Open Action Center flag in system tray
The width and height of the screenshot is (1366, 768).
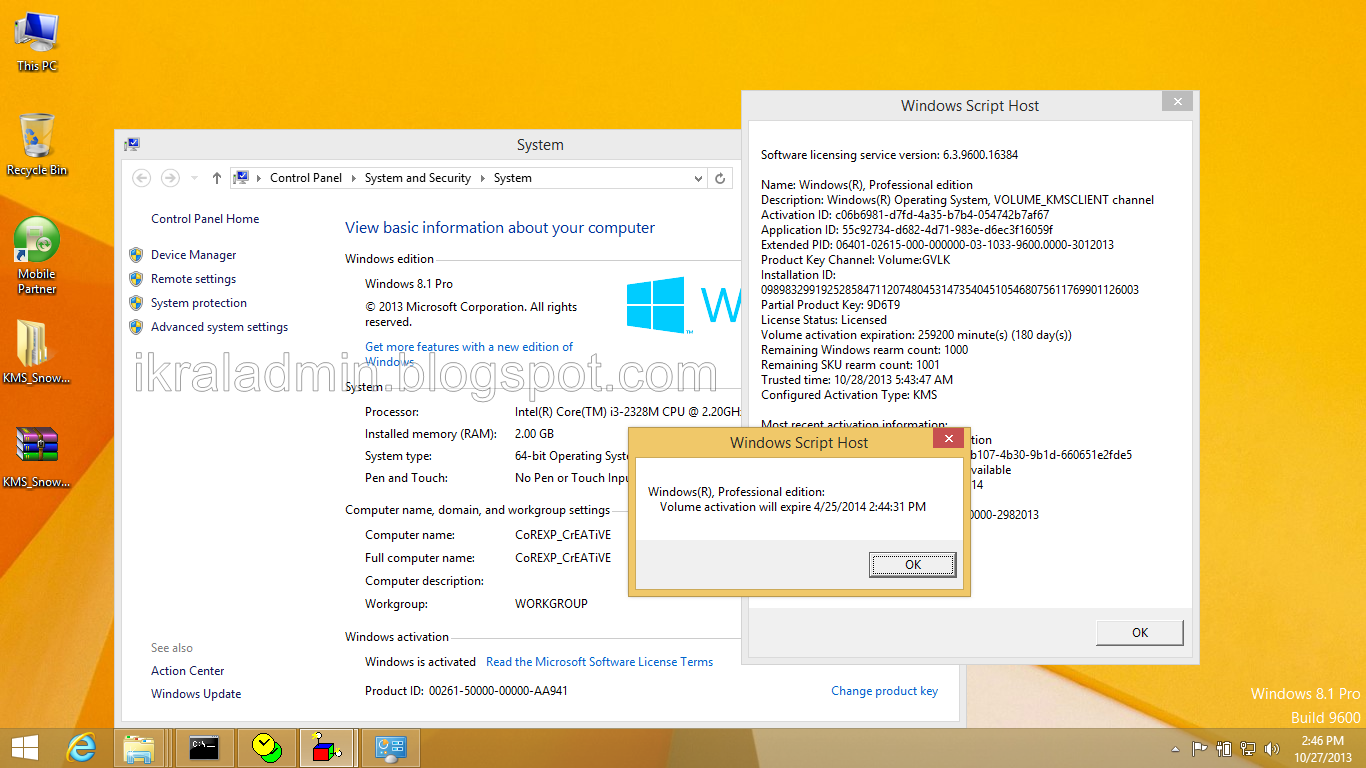[x=1199, y=748]
